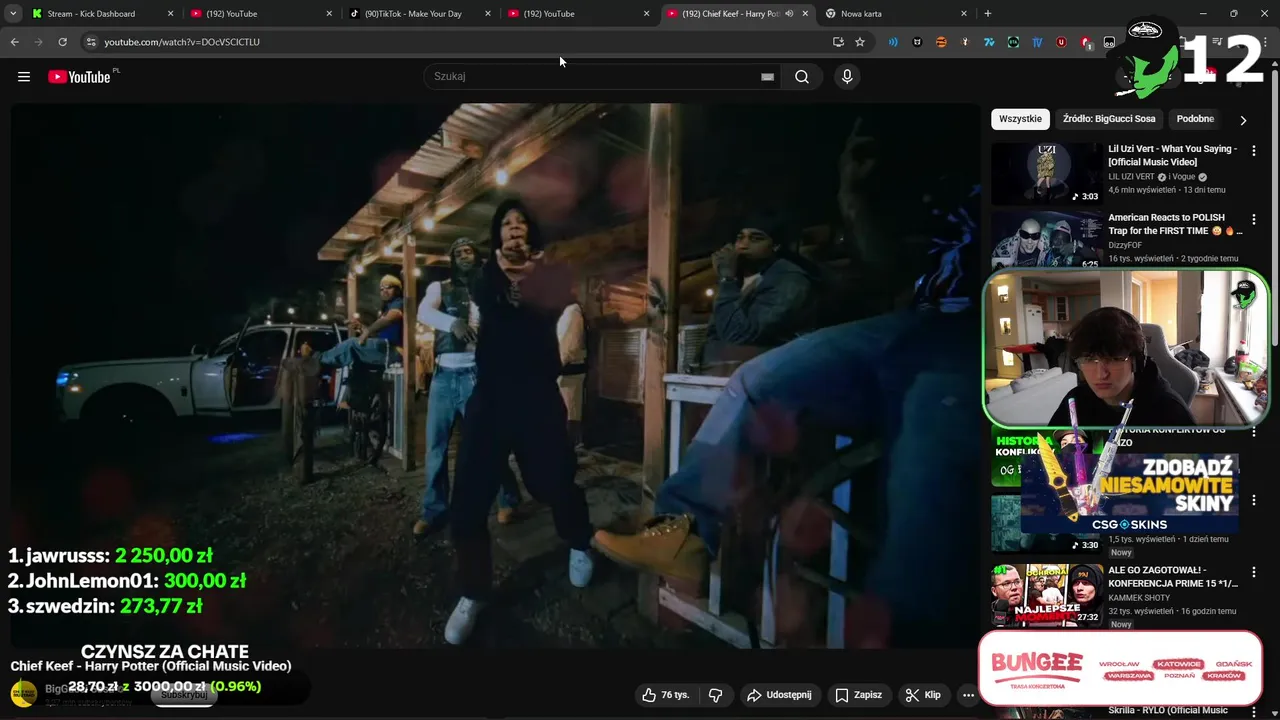1280x720 pixels.
Task: Go back with the browser back arrow
Action: point(14,42)
